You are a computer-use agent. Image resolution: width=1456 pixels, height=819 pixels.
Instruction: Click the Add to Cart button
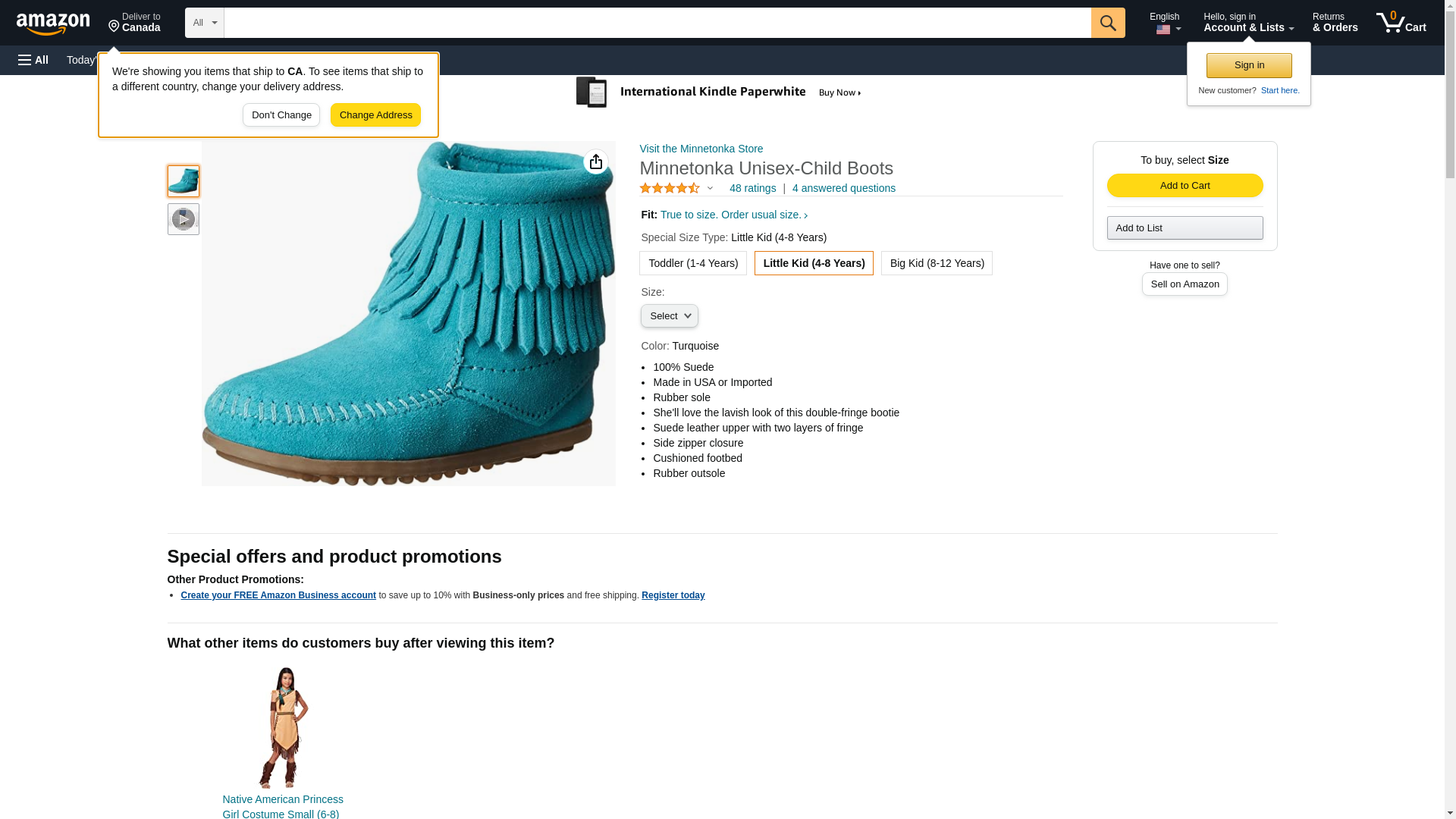[1185, 186]
